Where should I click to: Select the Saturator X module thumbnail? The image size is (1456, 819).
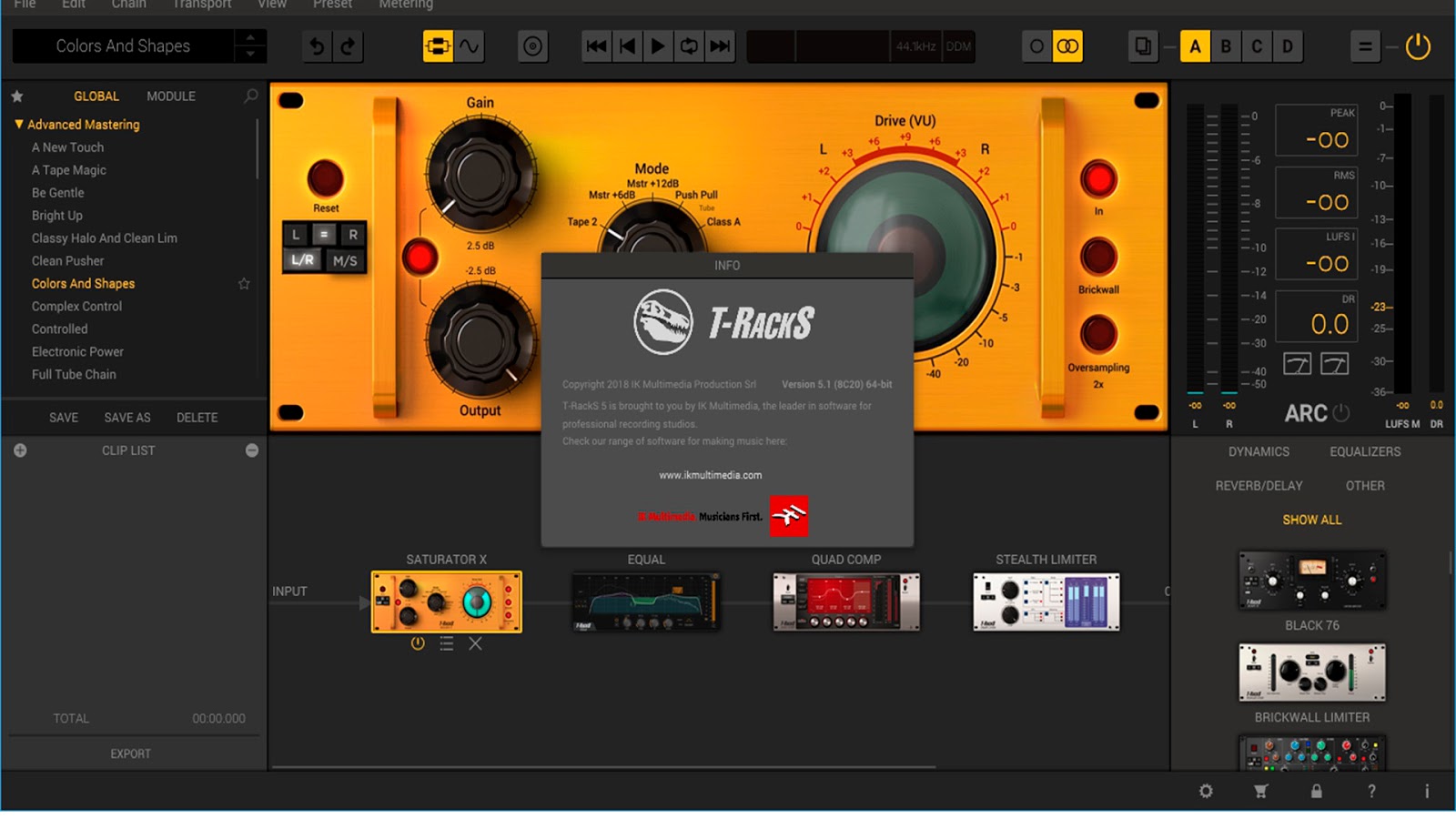coord(446,602)
